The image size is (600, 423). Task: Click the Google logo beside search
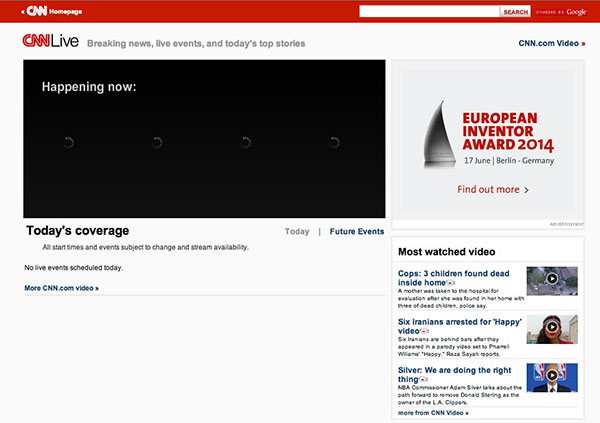click(576, 12)
